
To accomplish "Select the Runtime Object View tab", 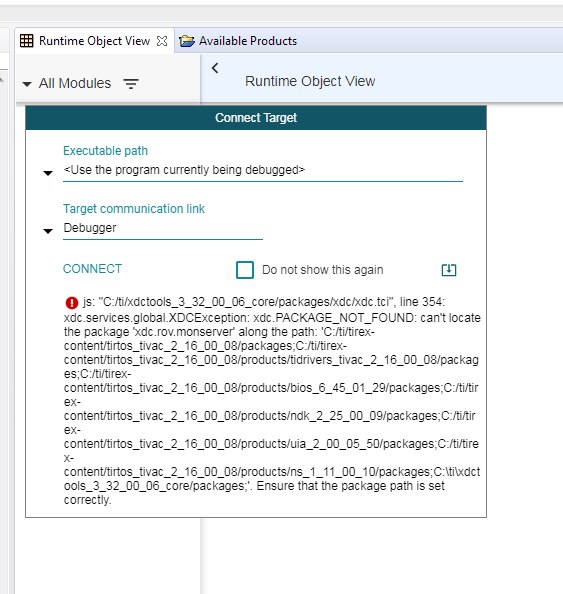I will coord(94,41).
